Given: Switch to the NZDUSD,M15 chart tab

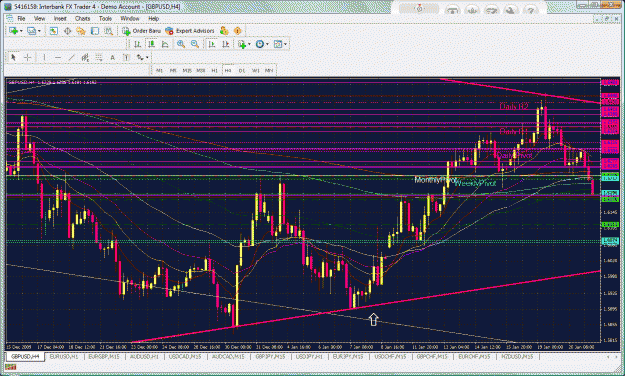Looking at the screenshot, I should [517, 356].
